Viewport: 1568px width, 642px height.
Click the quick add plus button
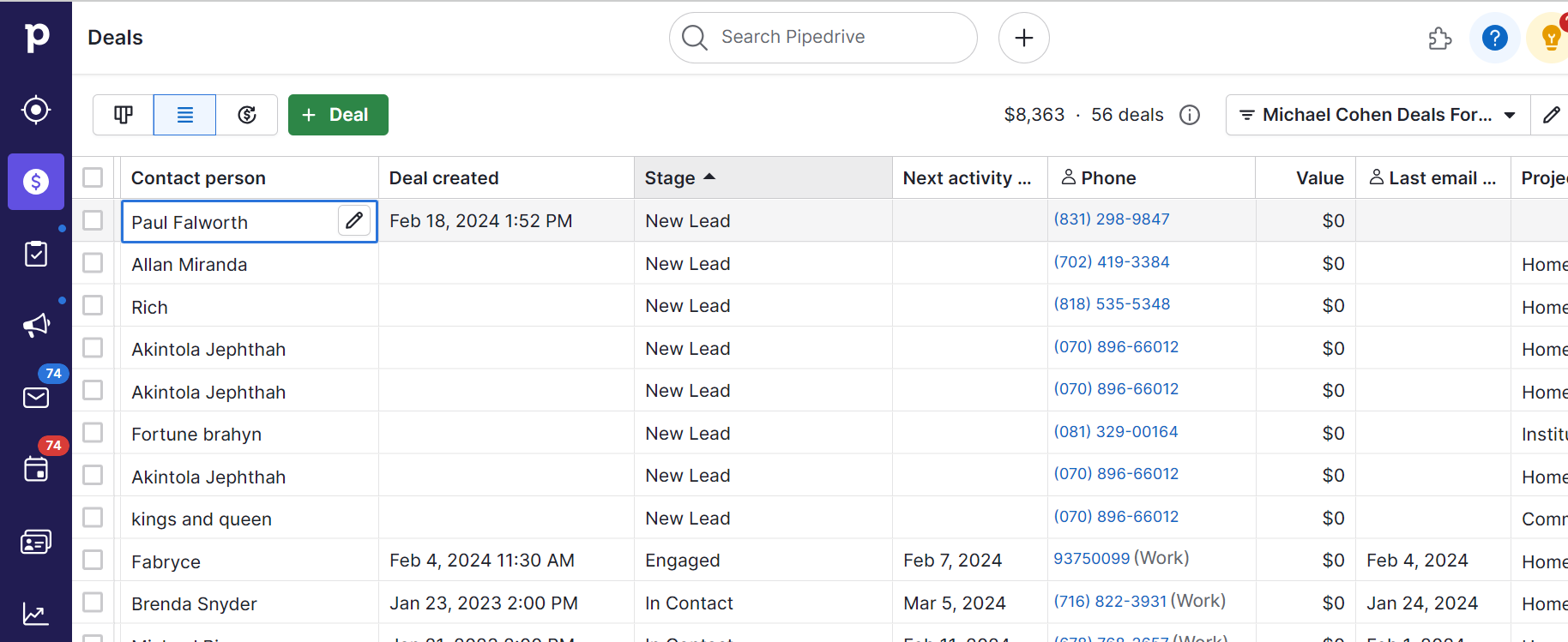point(1024,38)
